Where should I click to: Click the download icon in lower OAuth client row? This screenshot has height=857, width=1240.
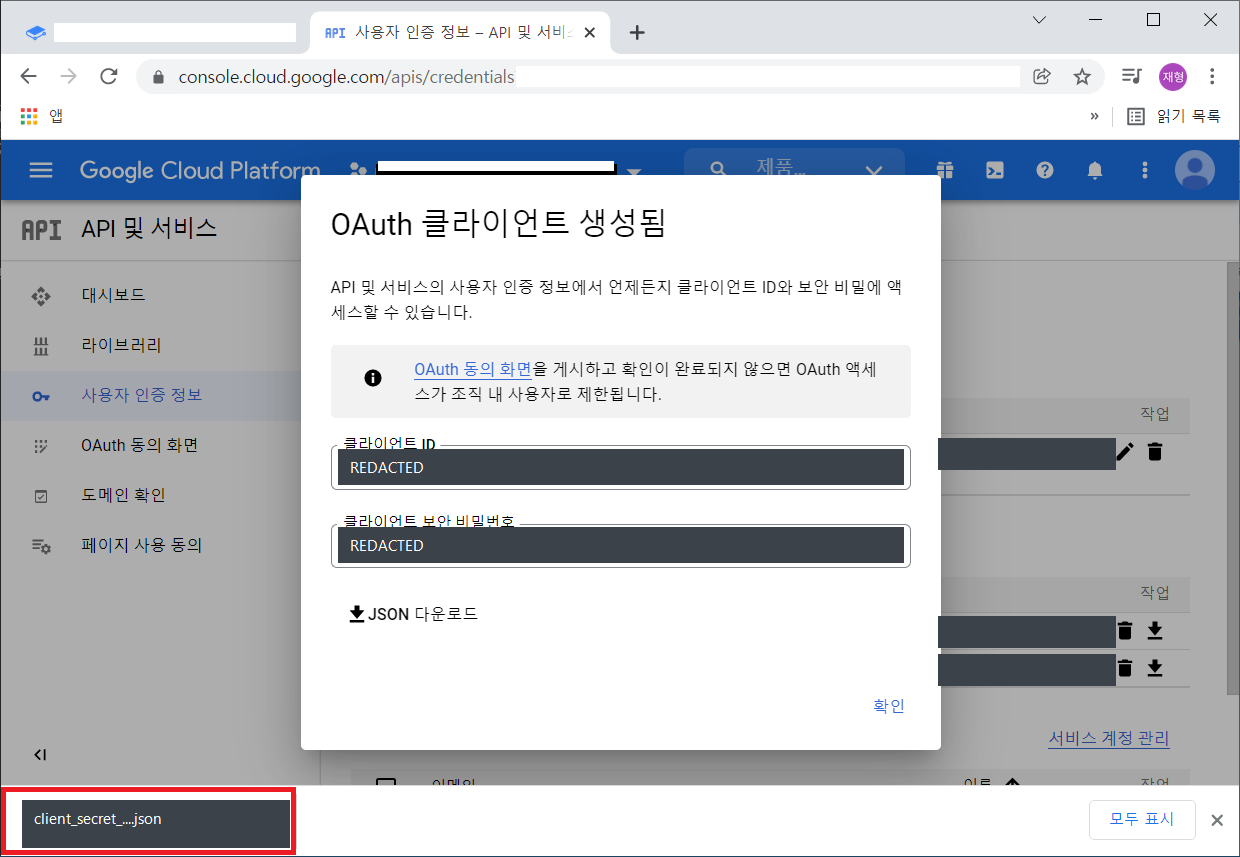(x=1155, y=668)
